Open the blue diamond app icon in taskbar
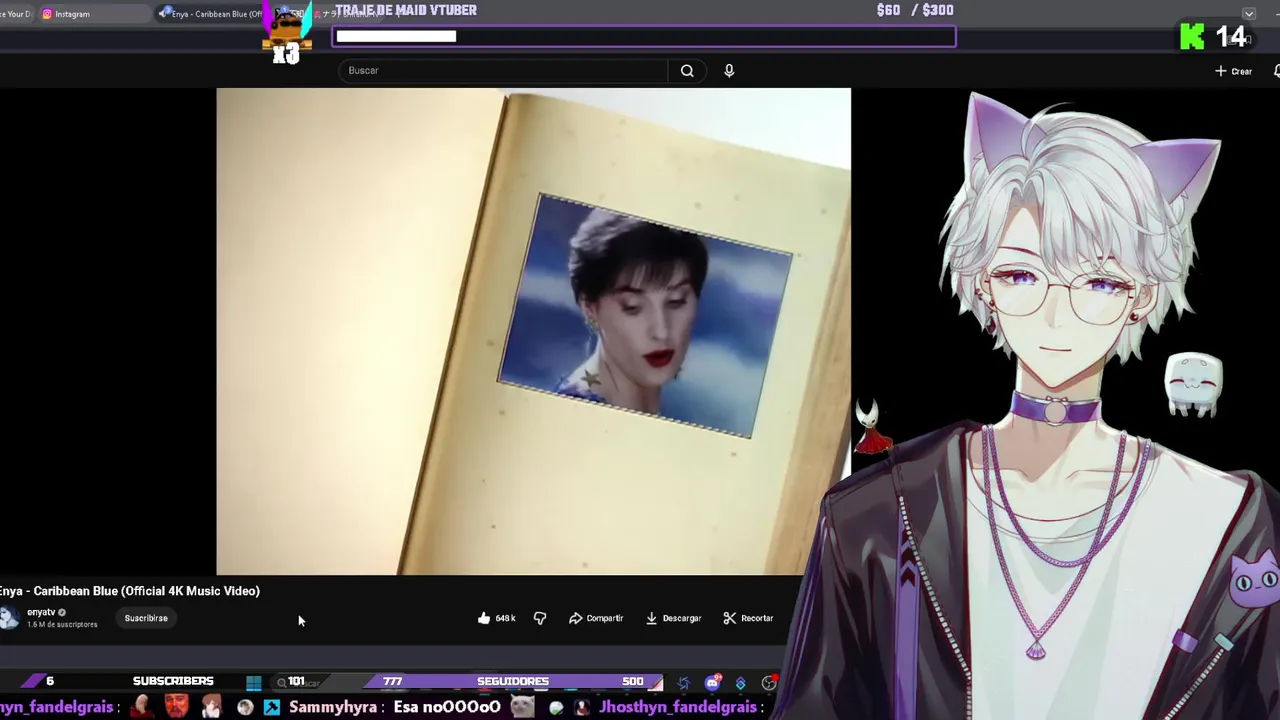Image resolution: width=1280 pixels, height=720 pixels. click(741, 683)
